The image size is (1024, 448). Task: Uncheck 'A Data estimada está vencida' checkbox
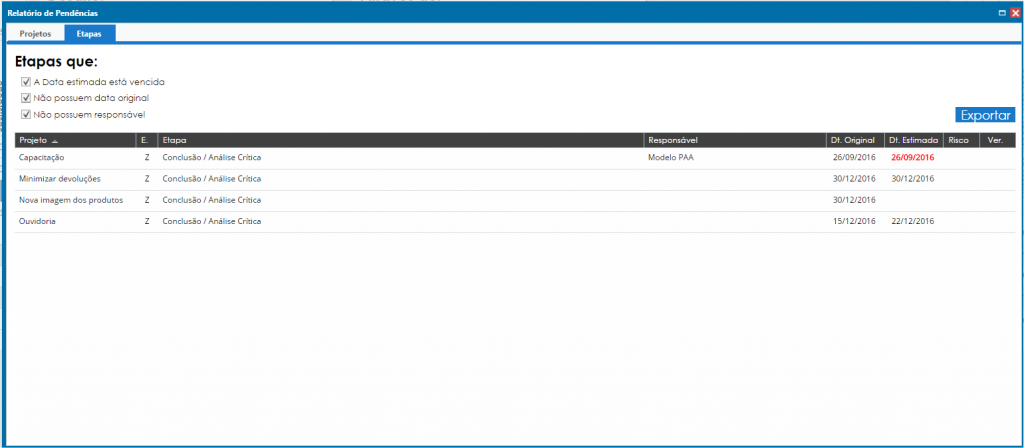[26, 82]
